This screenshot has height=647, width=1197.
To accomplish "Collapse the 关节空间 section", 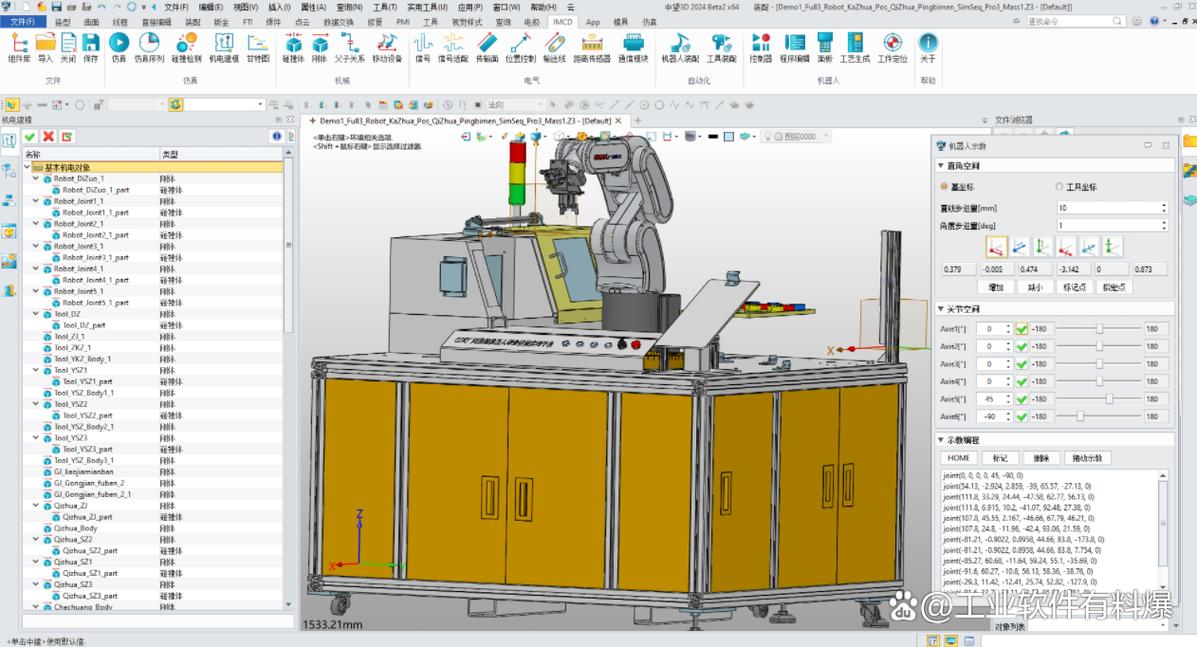I will coord(941,309).
